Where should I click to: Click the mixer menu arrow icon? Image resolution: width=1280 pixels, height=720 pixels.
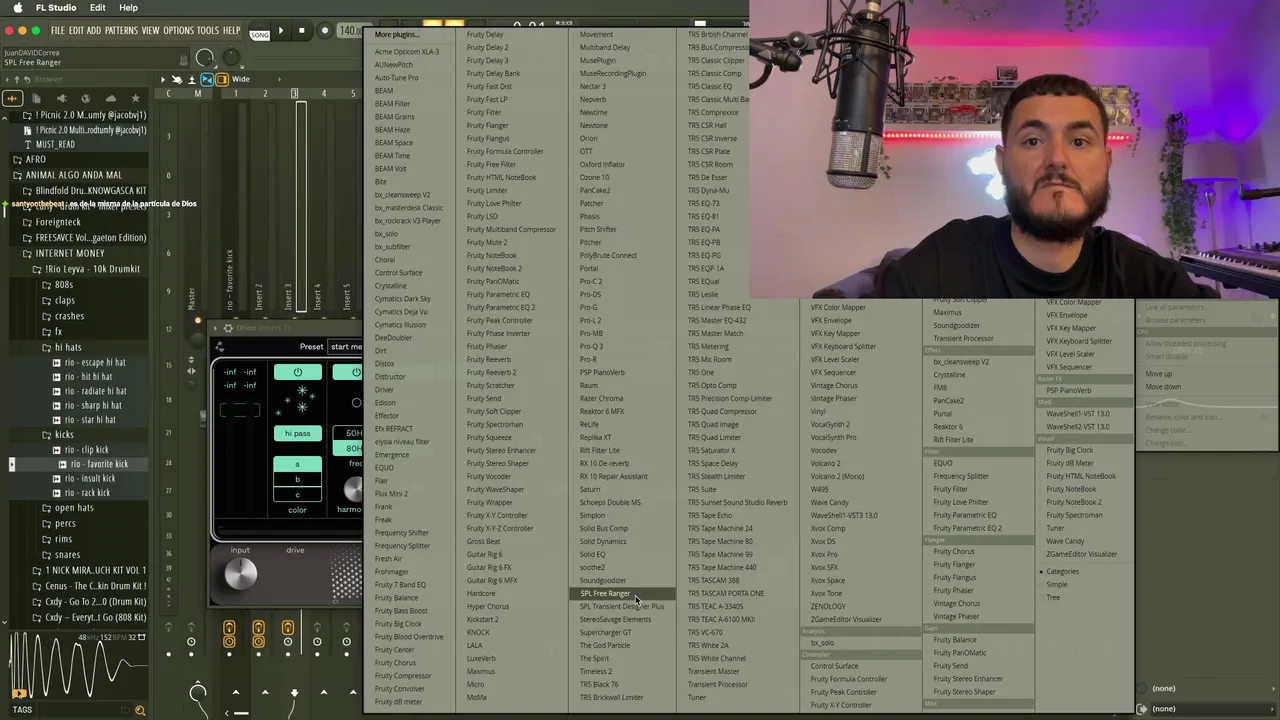pos(163,79)
